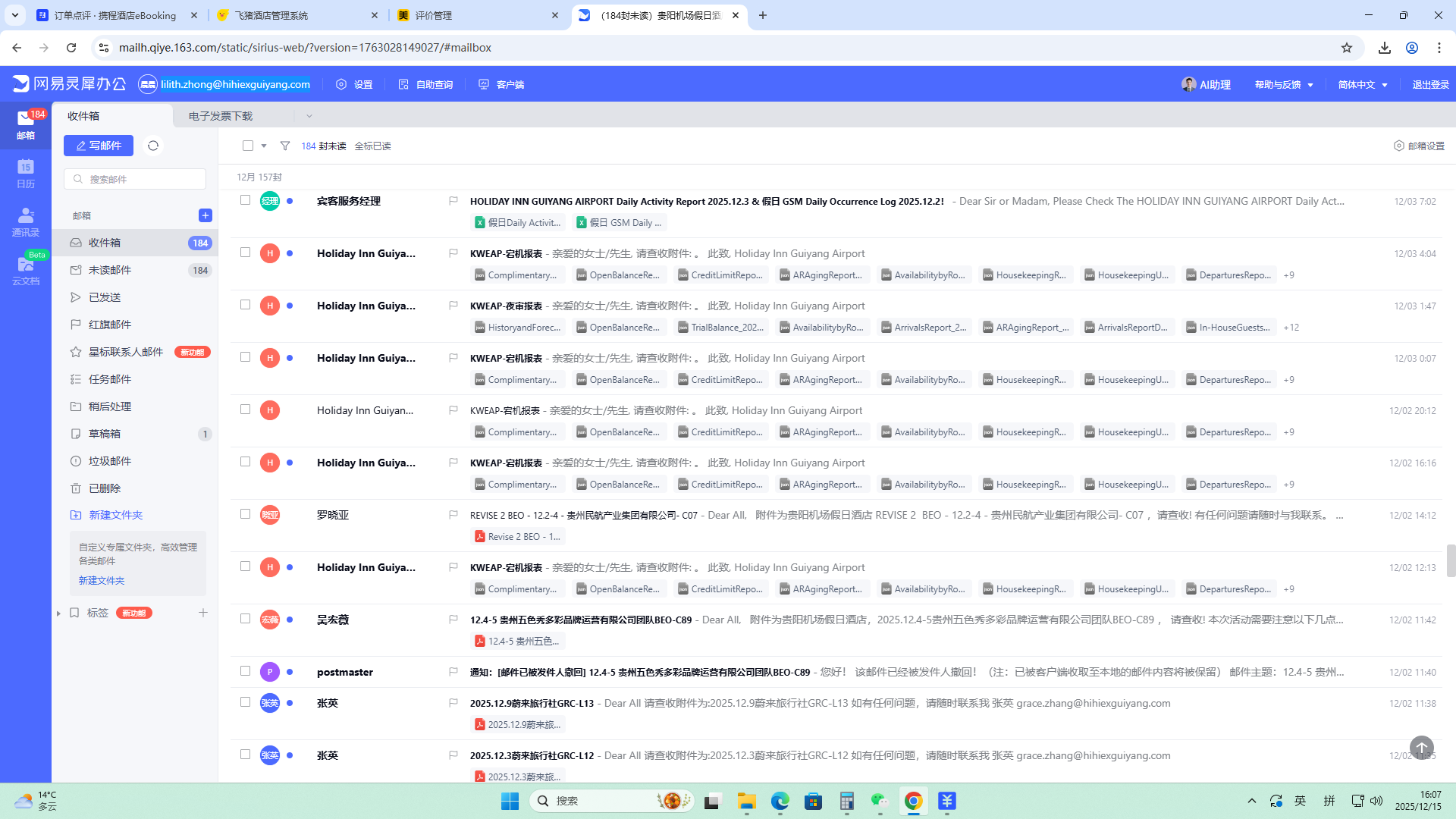Click the 写邮件 compose button
The width and height of the screenshot is (1456, 819).
coord(99,146)
